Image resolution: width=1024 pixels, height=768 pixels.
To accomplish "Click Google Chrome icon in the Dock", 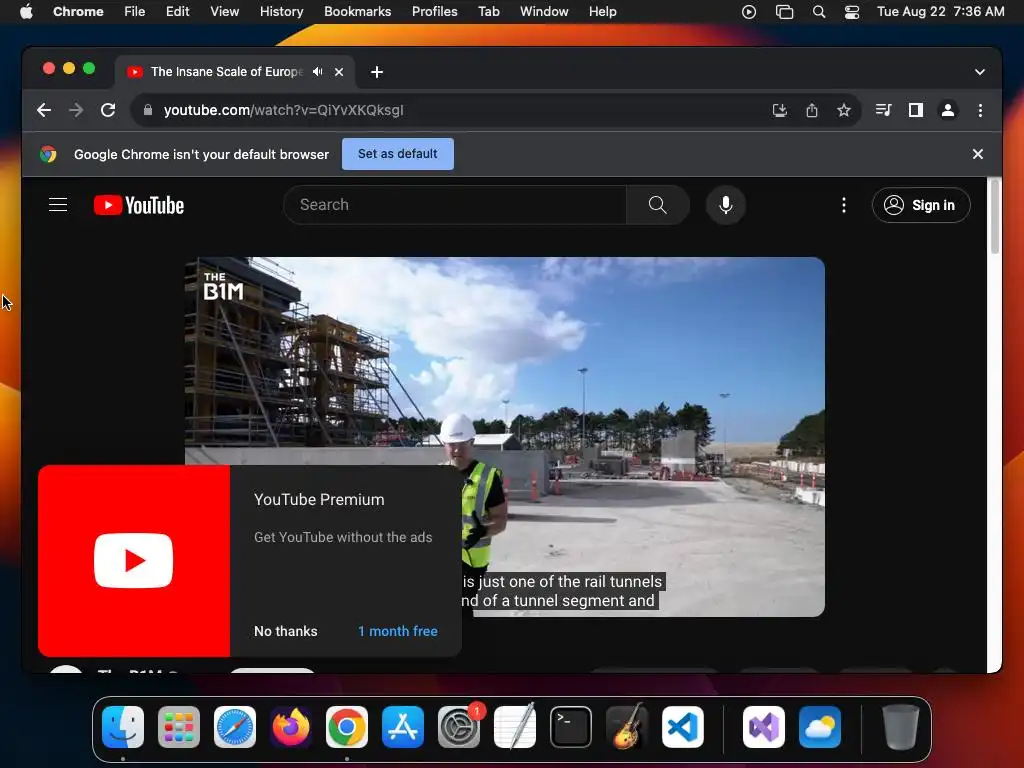I will tap(347, 727).
